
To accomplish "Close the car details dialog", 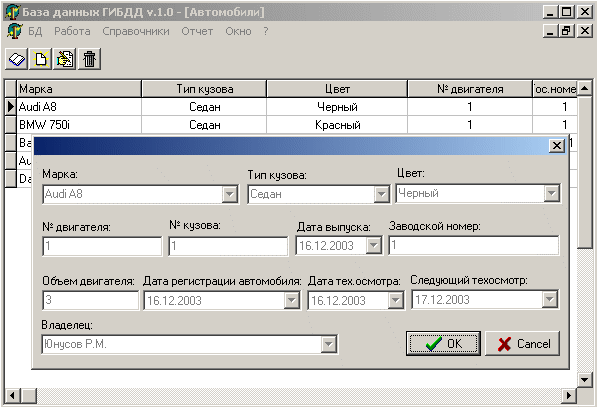I will (557, 145).
